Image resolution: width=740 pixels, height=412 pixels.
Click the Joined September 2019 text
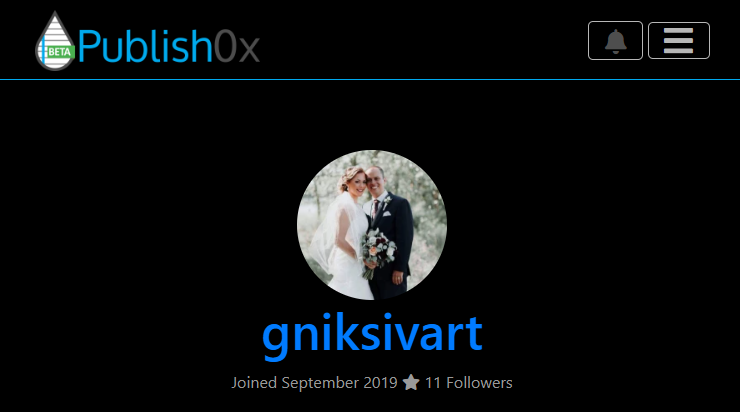[314, 383]
